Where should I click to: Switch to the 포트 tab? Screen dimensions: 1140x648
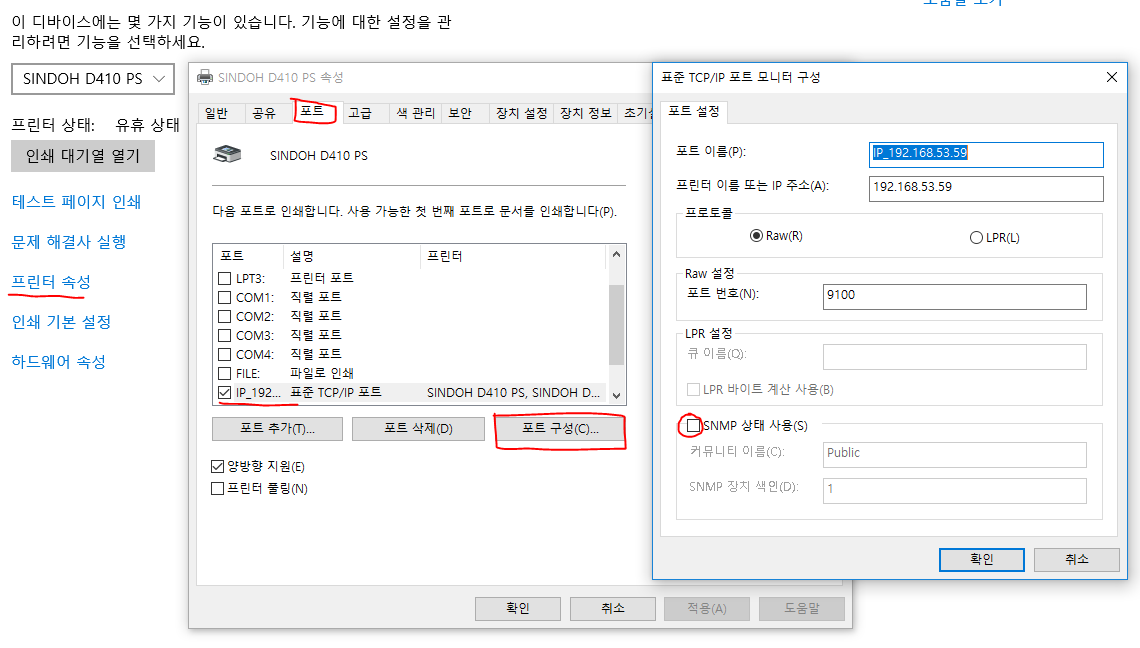(312, 112)
